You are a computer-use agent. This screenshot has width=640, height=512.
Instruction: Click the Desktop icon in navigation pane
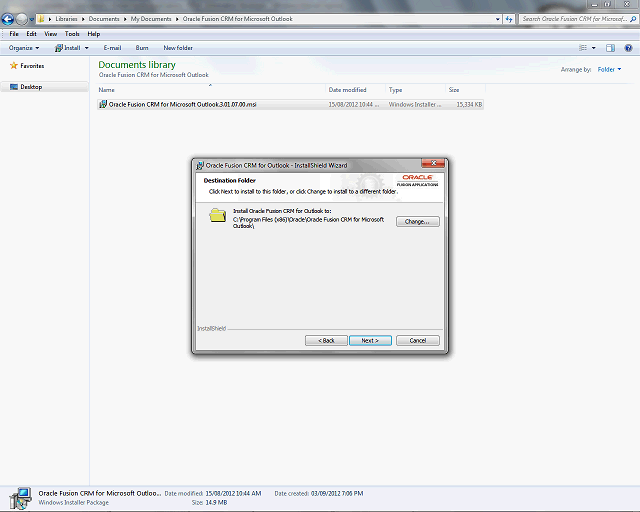(14, 87)
